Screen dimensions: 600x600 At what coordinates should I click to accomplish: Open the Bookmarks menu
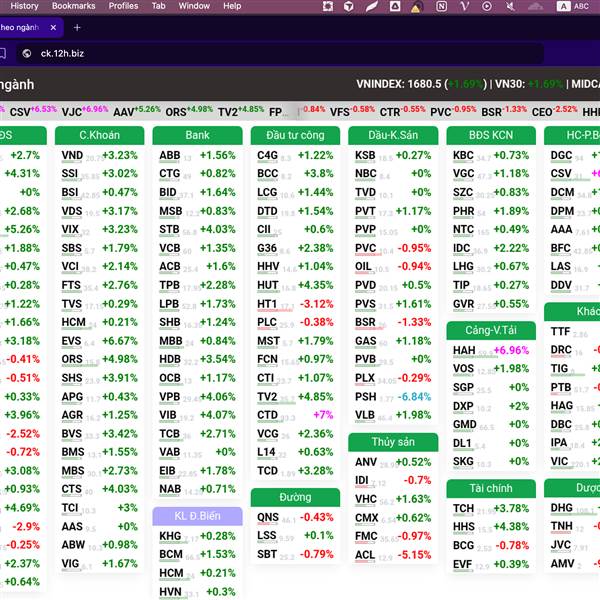tap(73, 6)
